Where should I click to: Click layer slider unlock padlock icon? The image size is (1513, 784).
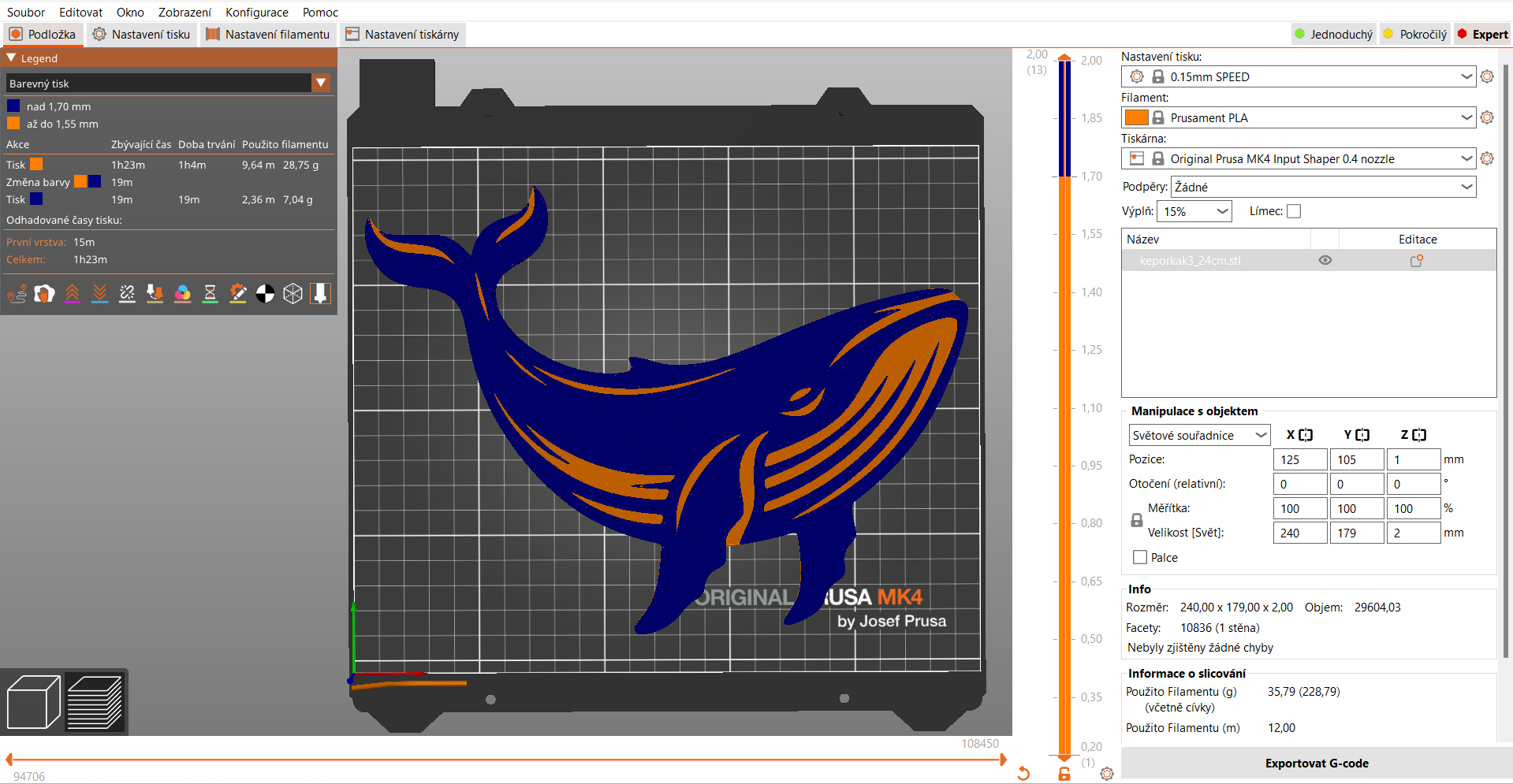click(1064, 774)
